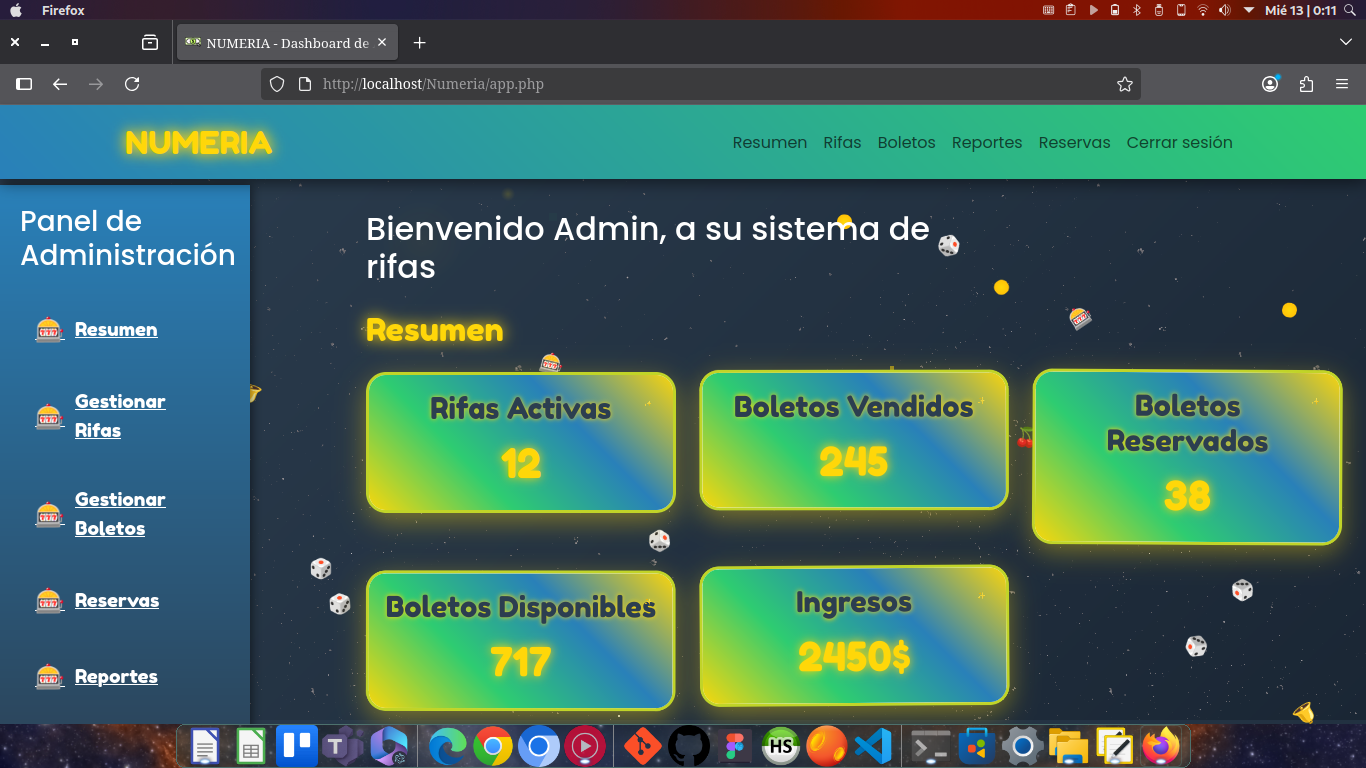Screen dimensions: 1366x768
Task: View site information shield icon
Action: 277,84
